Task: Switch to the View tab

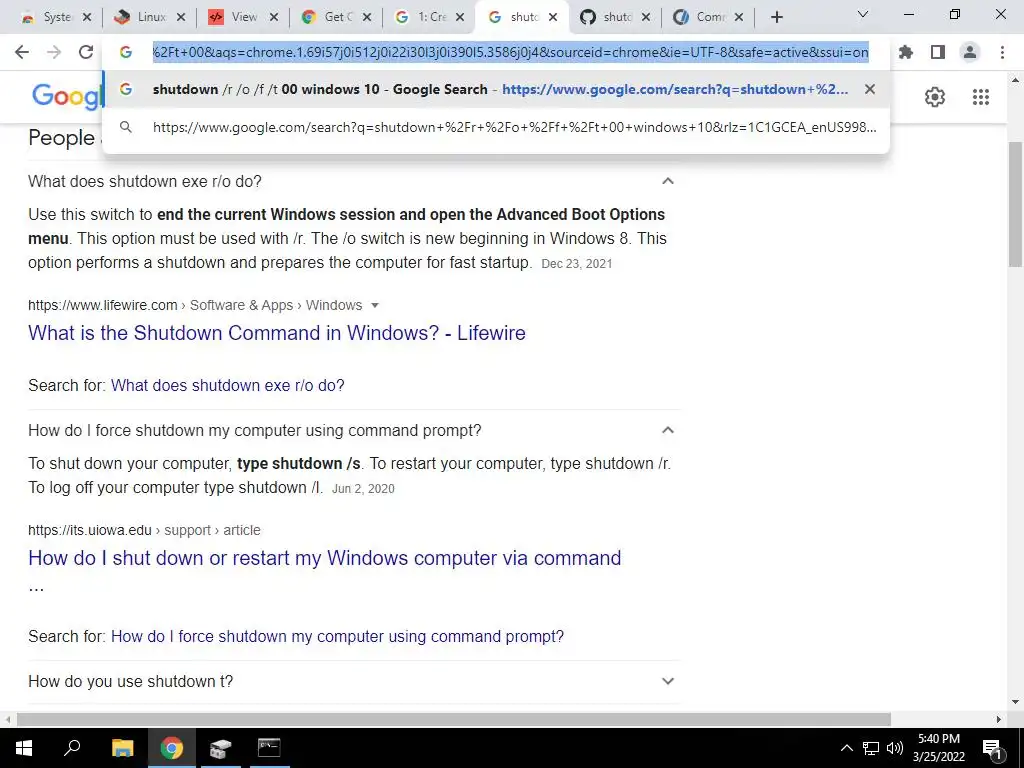Action: (x=242, y=17)
